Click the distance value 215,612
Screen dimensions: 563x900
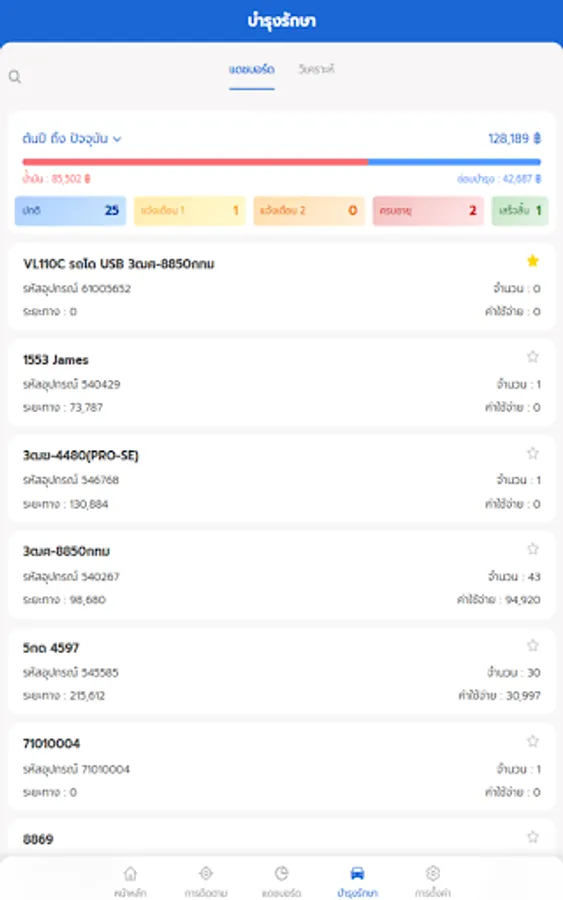point(87,696)
